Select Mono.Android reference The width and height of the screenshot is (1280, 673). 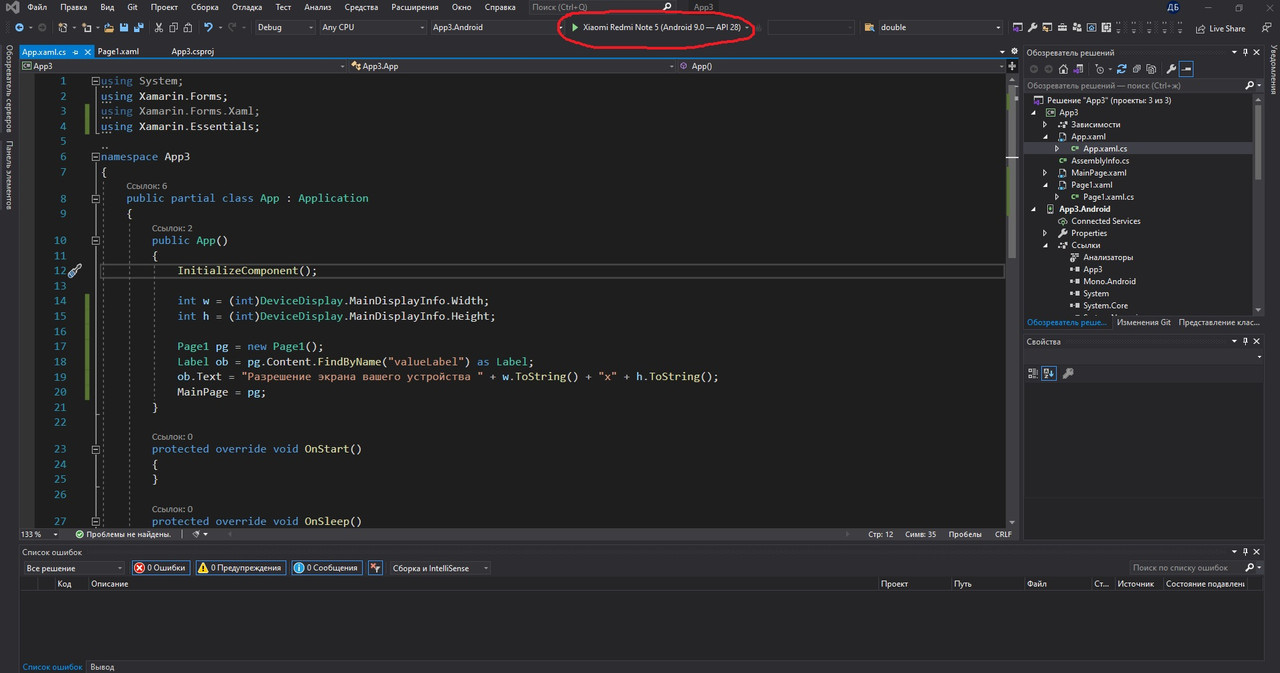tap(1109, 281)
